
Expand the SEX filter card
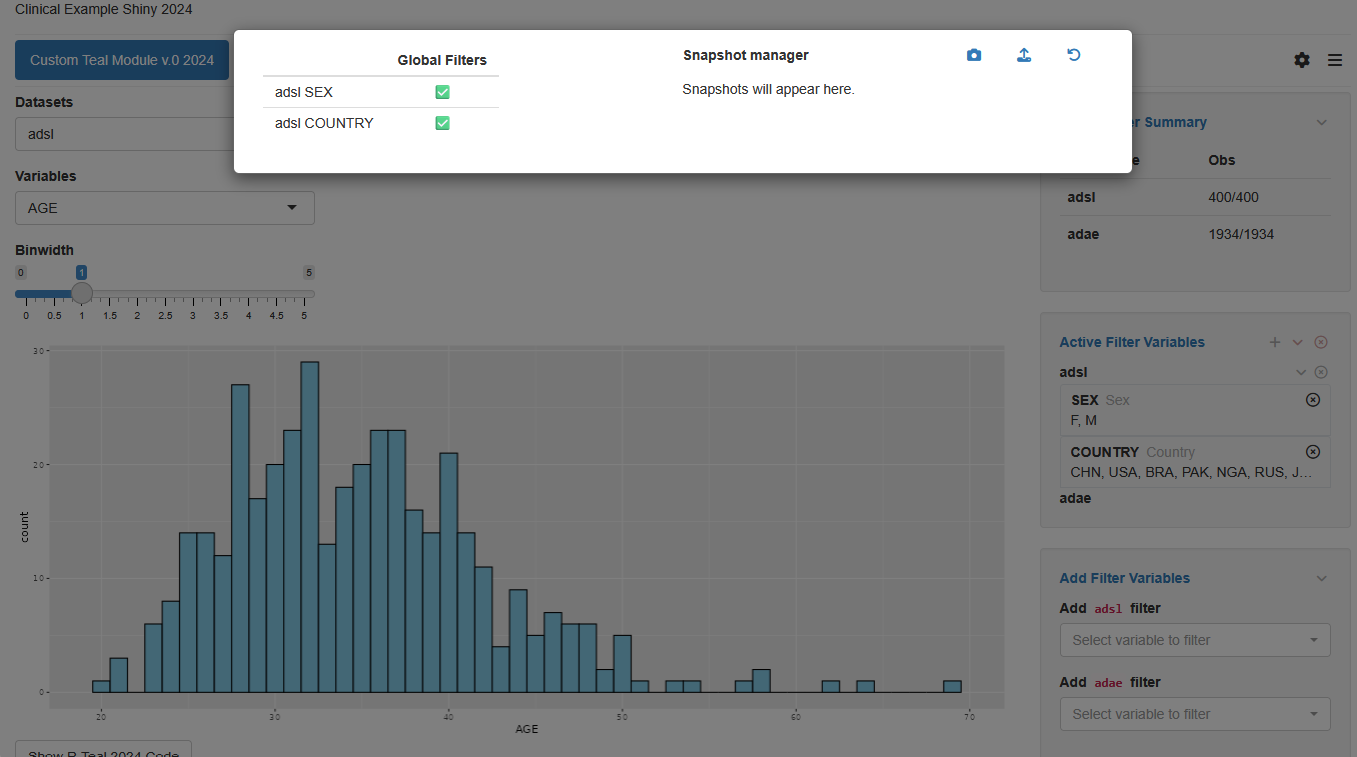[x=1180, y=410]
